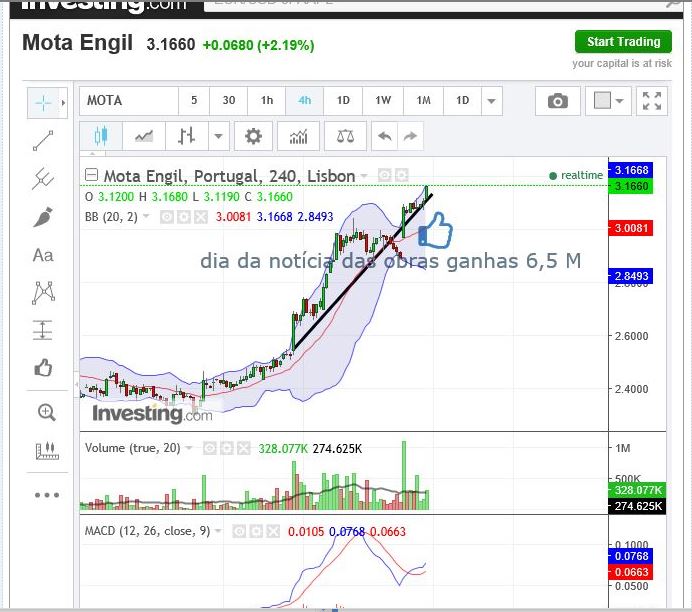Expand the cursor tool flyout arrow
The width and height of the screenshot is (692, 612).
coord(64,103)
